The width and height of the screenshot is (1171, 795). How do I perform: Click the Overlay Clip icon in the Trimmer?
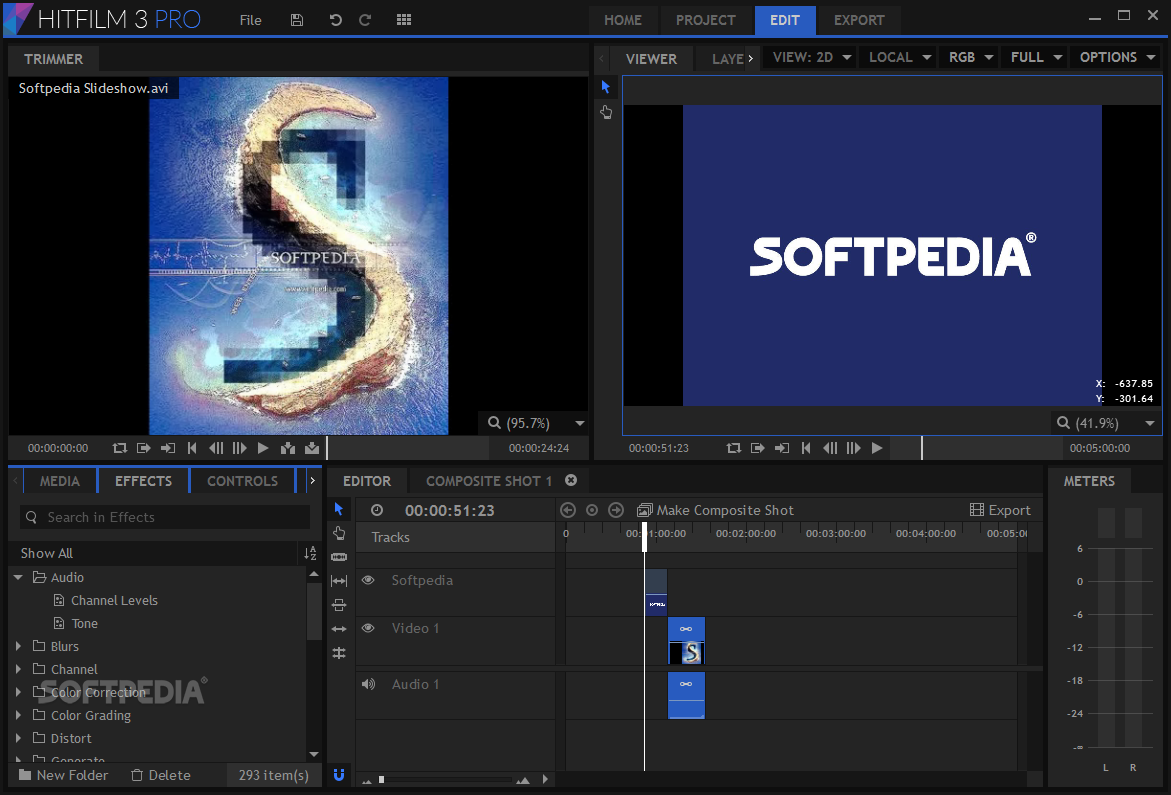312,448
